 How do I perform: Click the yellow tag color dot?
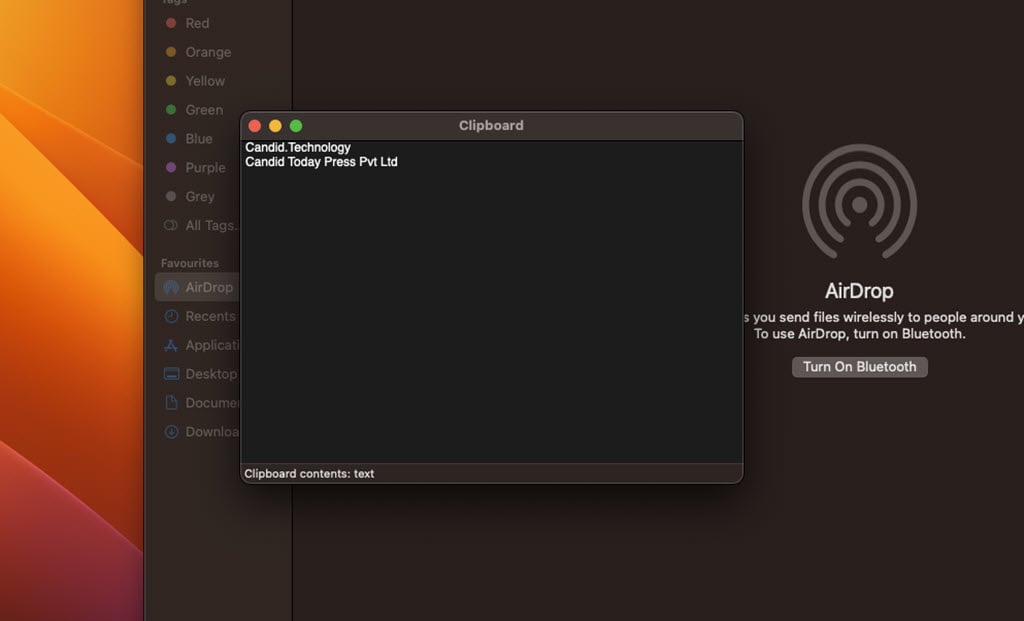pos(171,81)
